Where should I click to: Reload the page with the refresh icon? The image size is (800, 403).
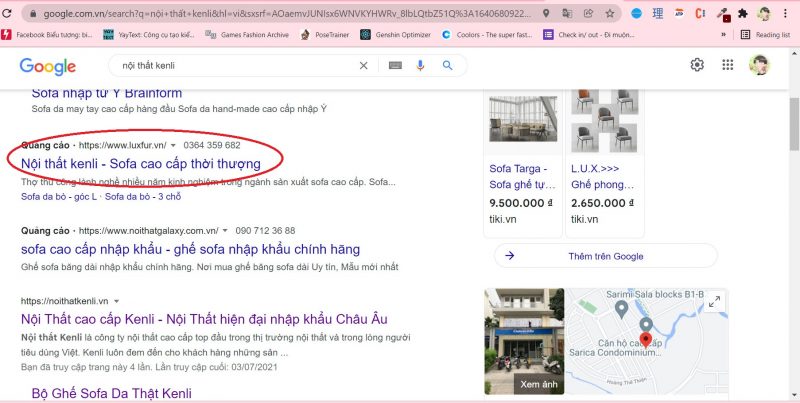click(7, 14)
